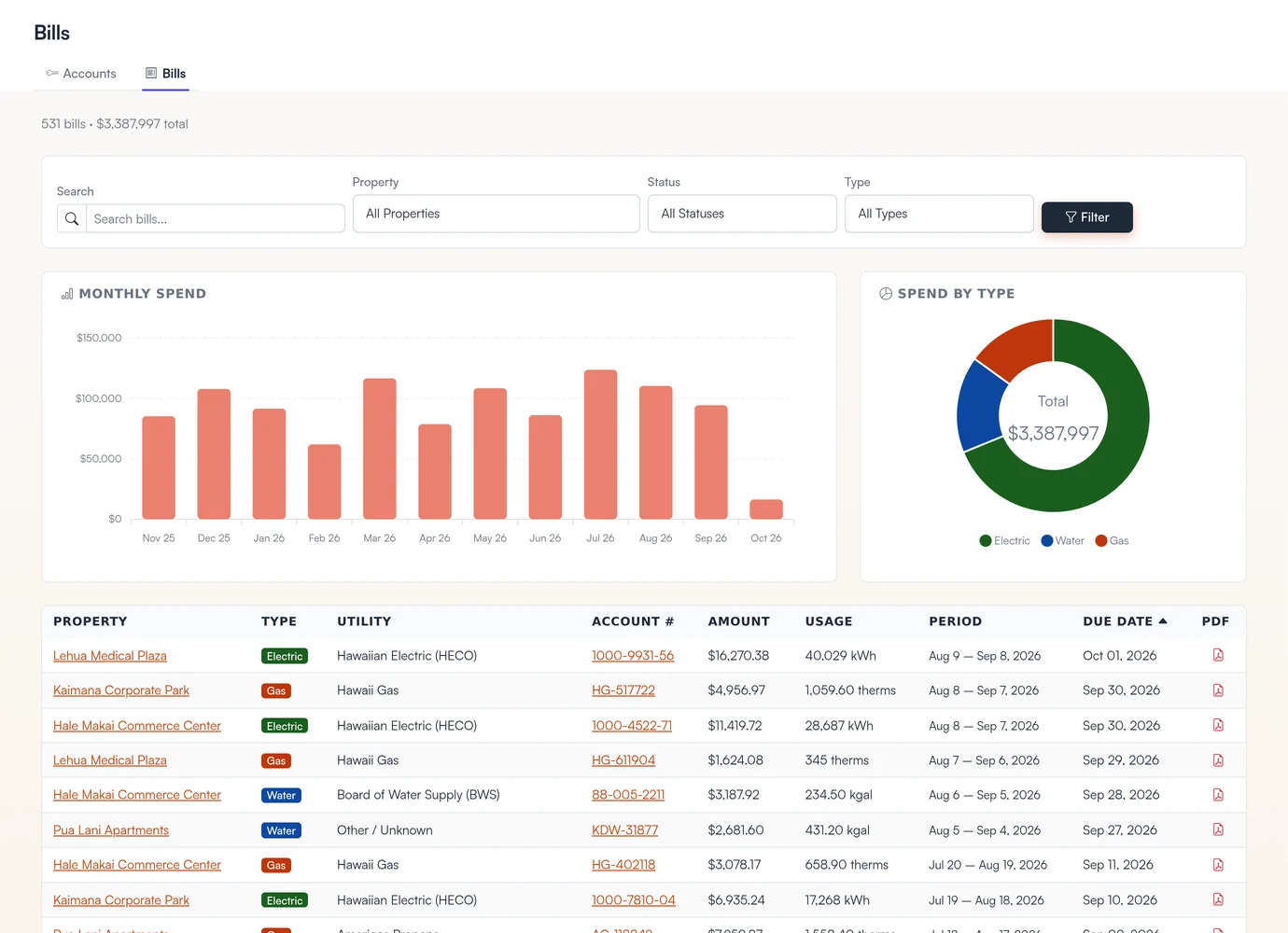This screenshot has width=1288, height=933.
Task: Click the 531 bills total summary text
Action: pos(115,124)
